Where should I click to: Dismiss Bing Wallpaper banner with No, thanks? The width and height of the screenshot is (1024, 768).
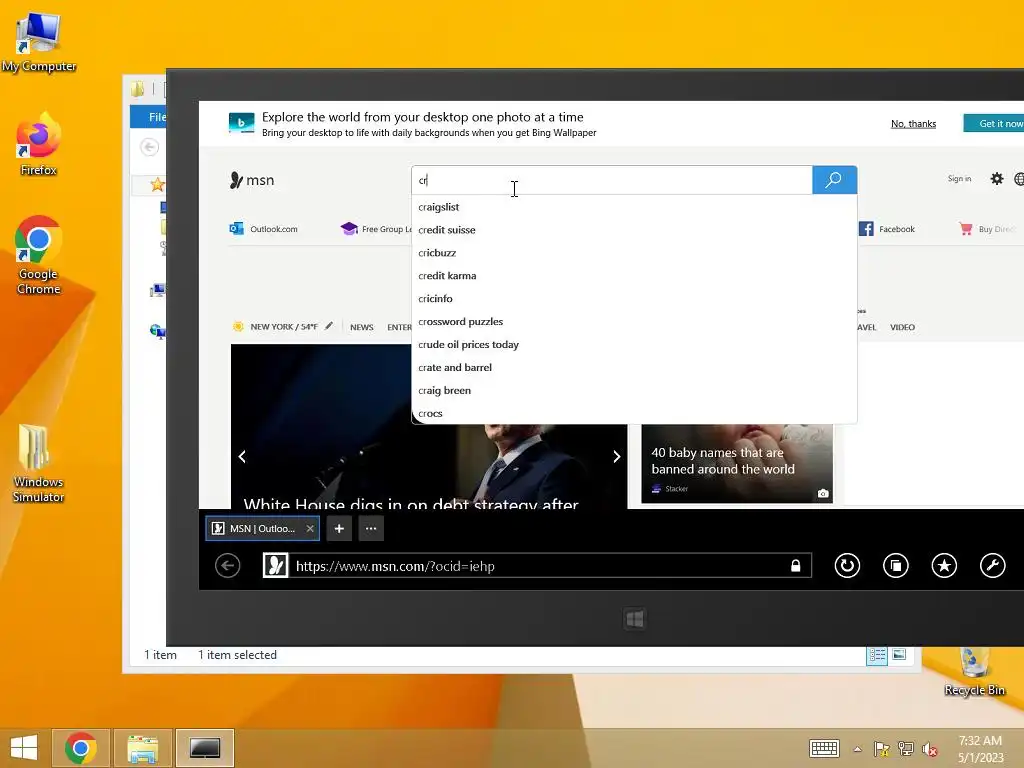click(x=913, y=123)
